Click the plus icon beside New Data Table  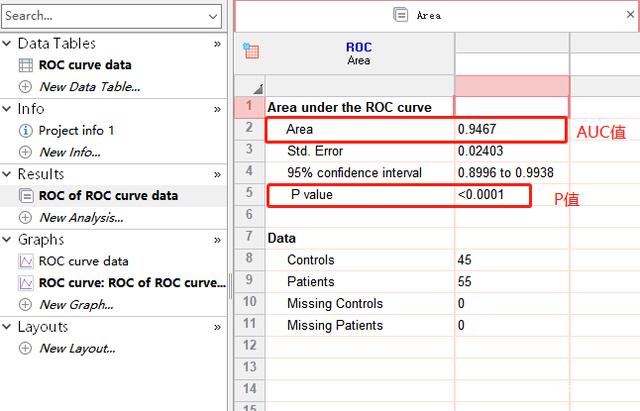[25, 87]
